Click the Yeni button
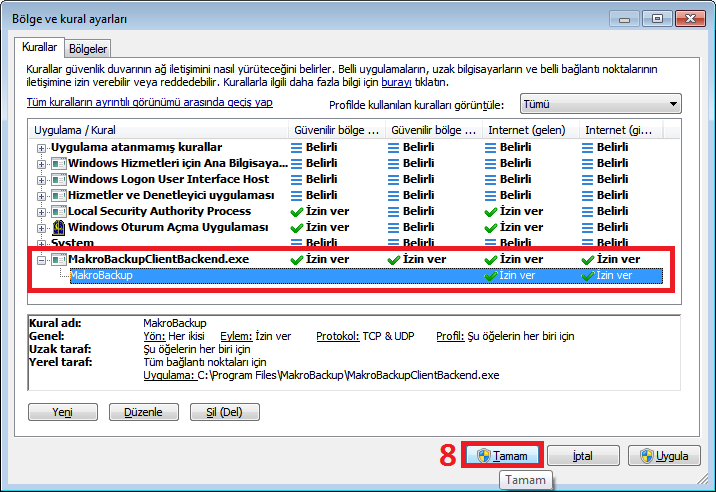Screen dimensions: 716x492 coord(63,412)
